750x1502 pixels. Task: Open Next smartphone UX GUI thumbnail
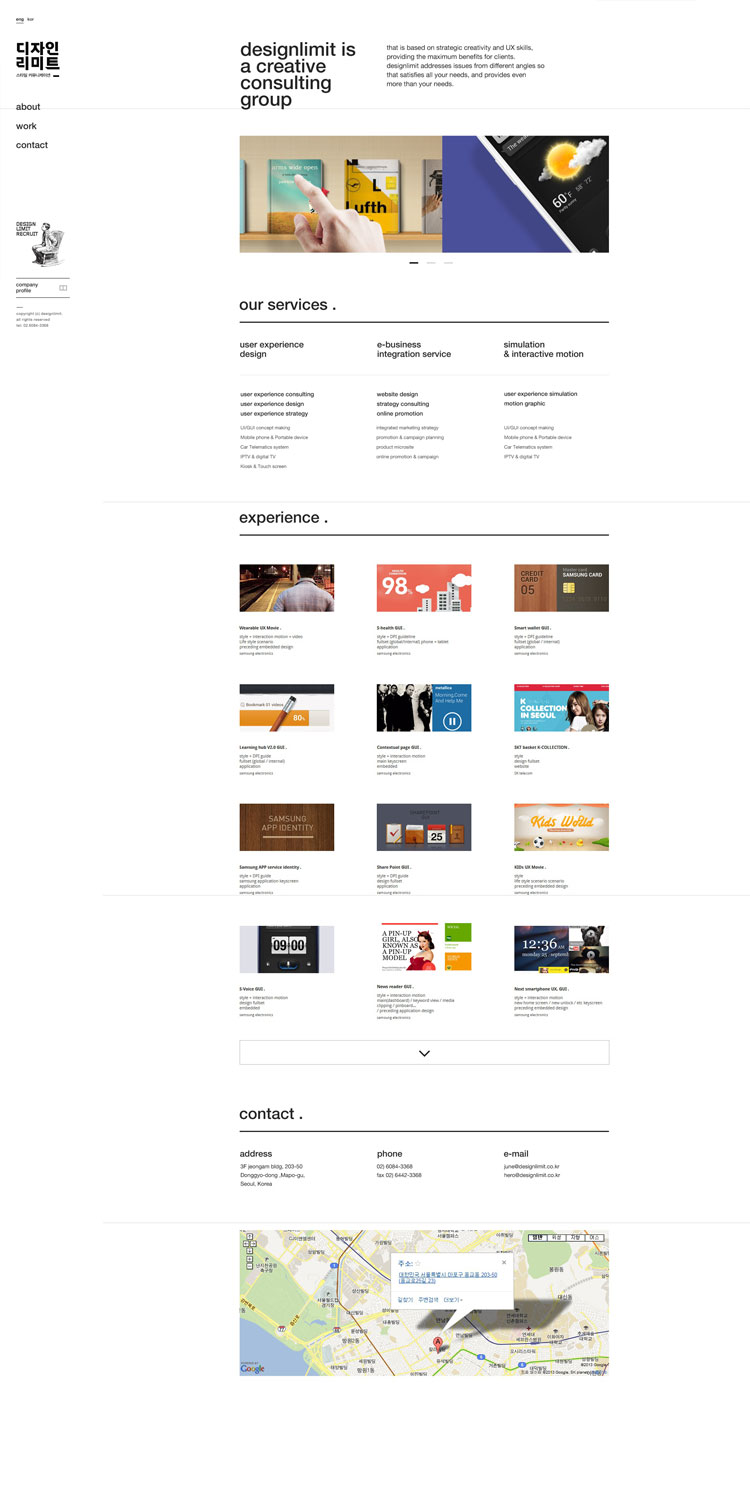(x=561, y=949)
